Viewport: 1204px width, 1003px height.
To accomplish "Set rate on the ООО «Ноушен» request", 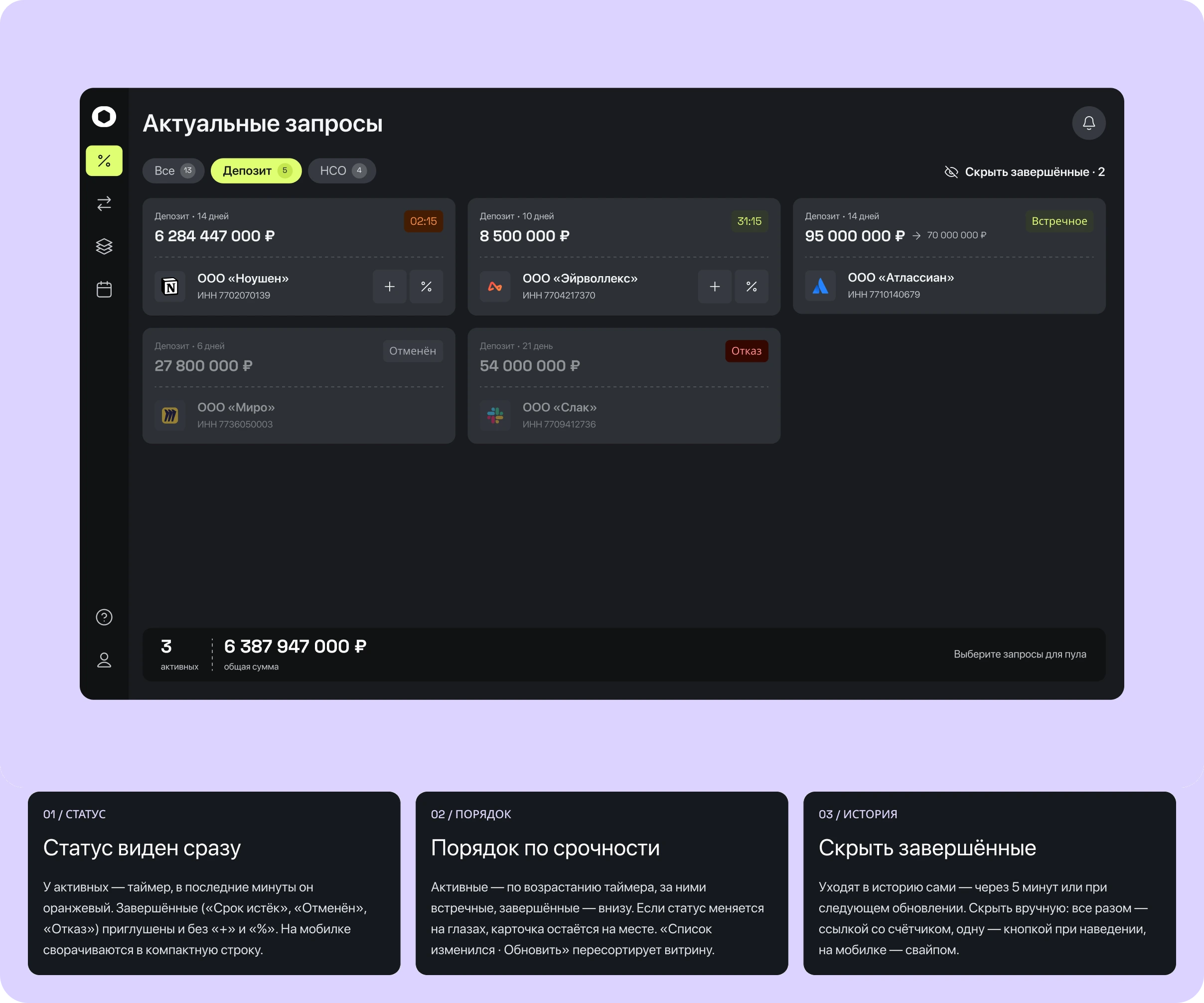I will coord(426,286).
